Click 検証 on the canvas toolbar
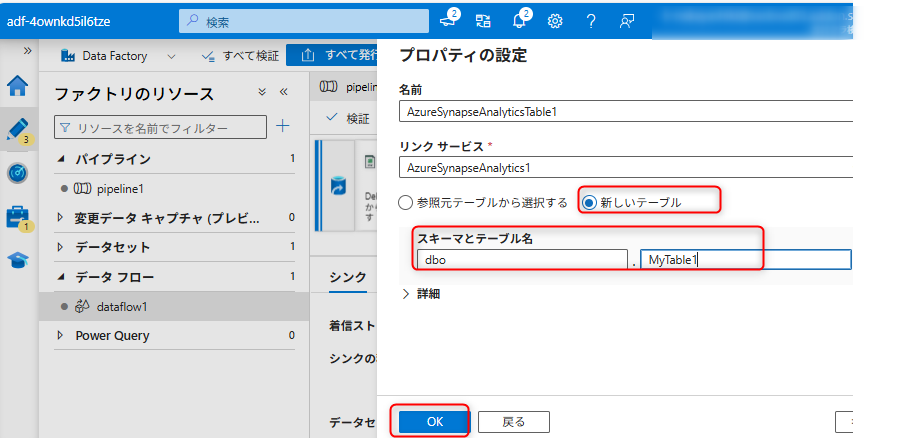Screen dimensions: 909x438 pyautogui.click(x=348, y=118)
